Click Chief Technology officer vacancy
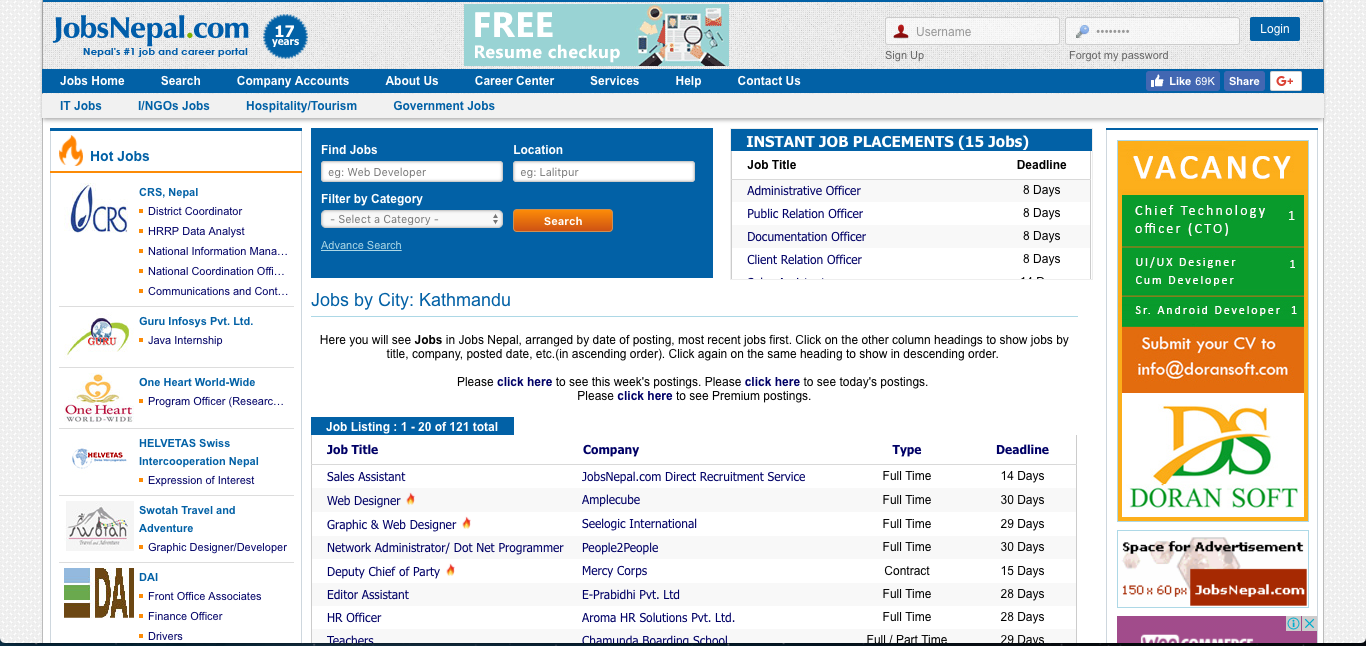The image size is (1366, 646). pyautogui.click(x=1212, y=220)
